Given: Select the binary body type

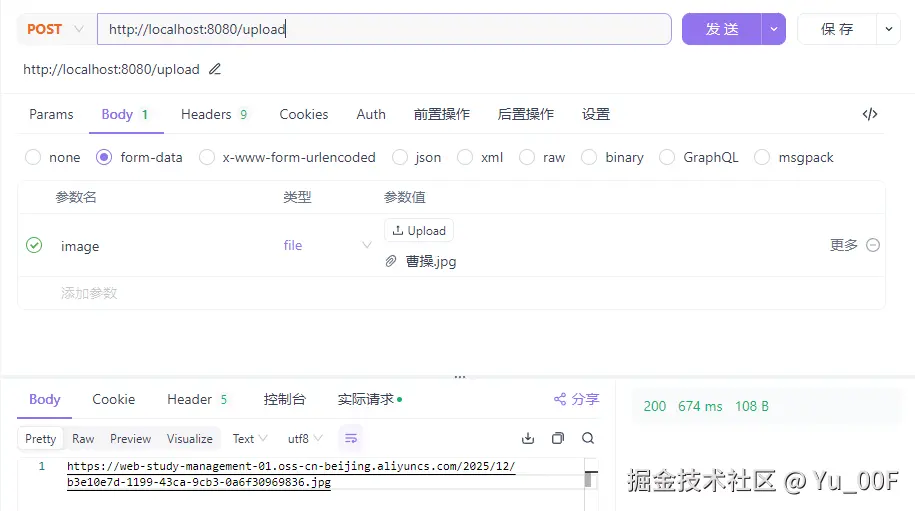Looking at the screenshot, I should (589, 158).
